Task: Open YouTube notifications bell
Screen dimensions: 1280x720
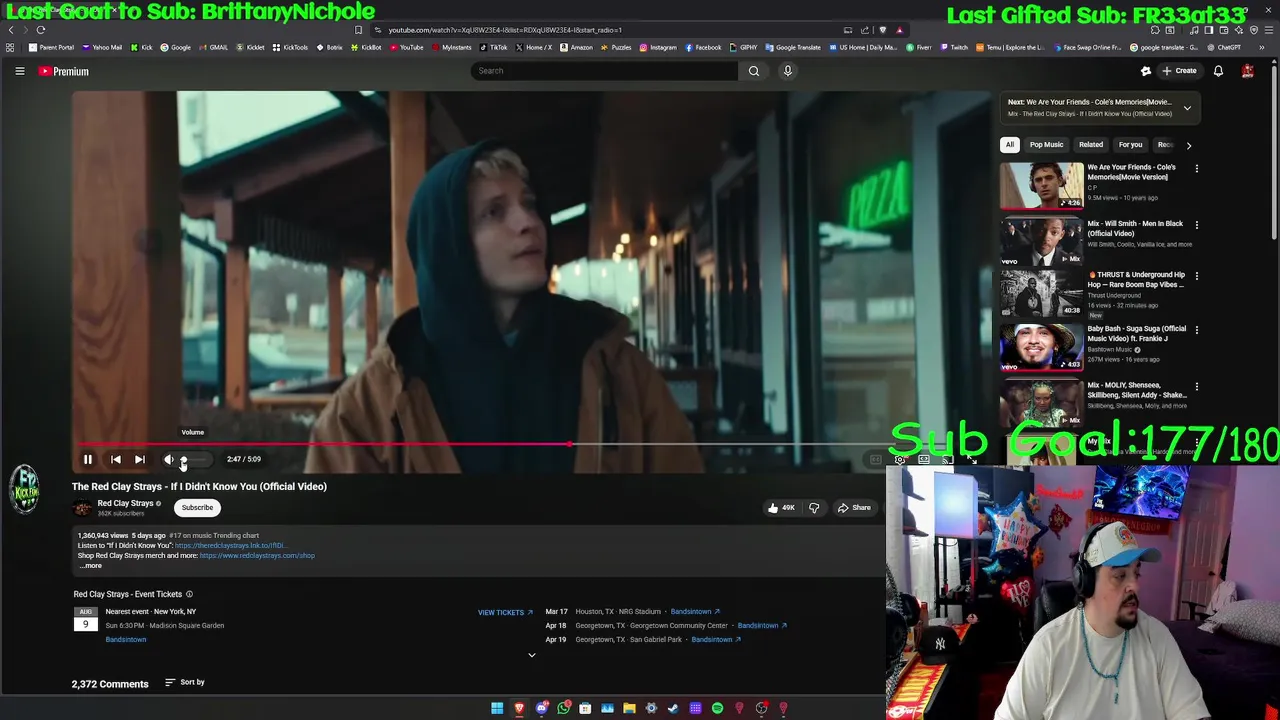Action: tap(1218, 71)
